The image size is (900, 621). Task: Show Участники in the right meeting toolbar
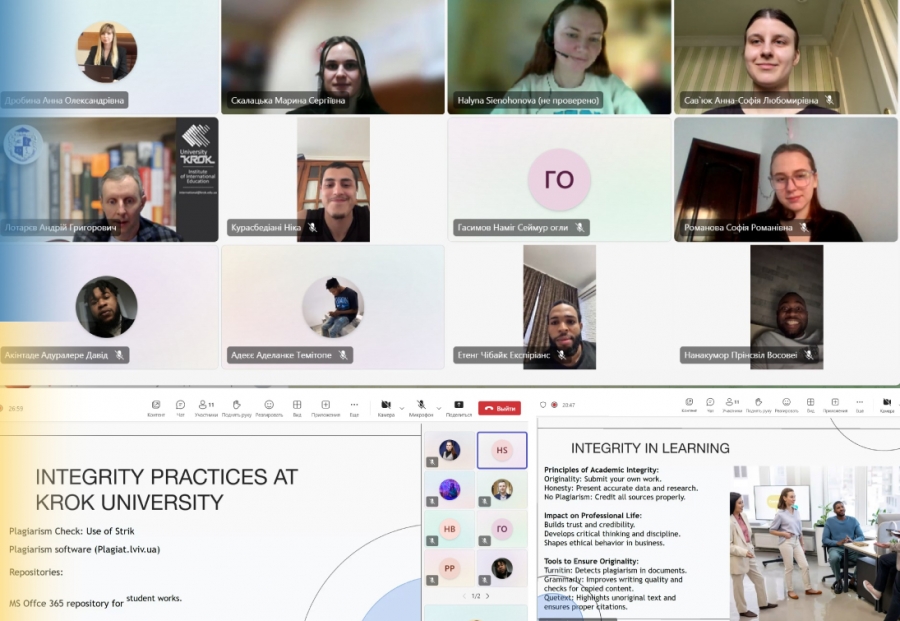pos(732,405)
